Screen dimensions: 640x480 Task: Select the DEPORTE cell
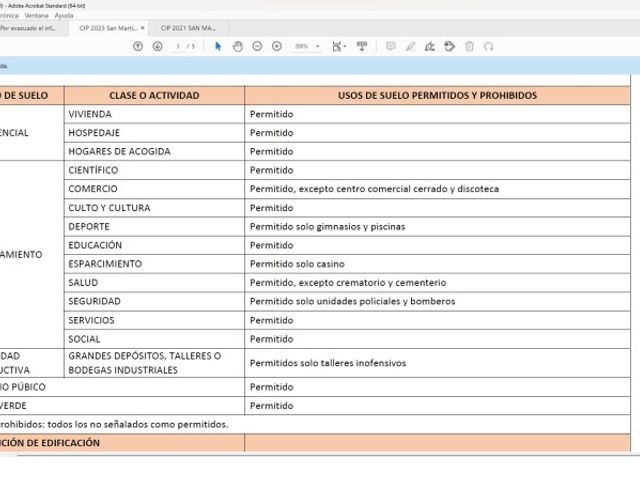(x=154, y=227)
